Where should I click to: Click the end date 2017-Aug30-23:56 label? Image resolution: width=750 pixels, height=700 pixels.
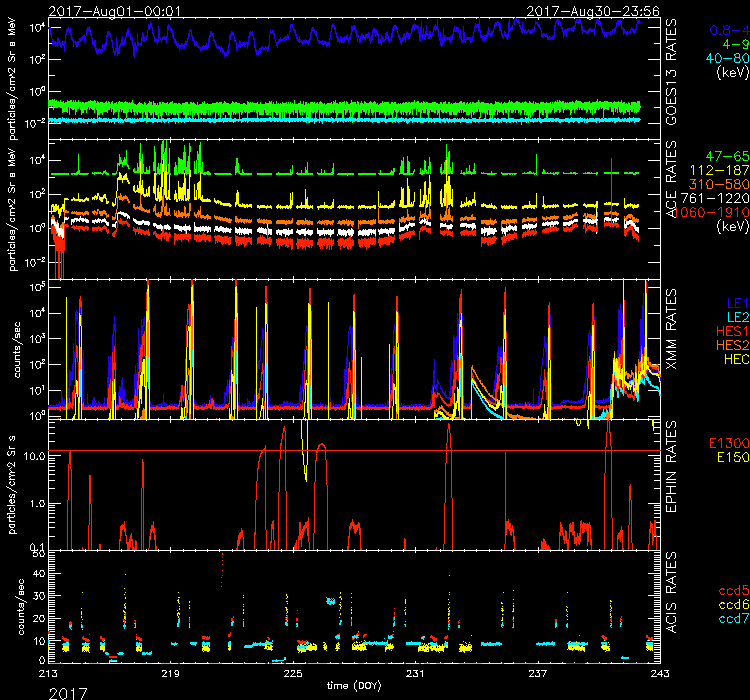592,8
